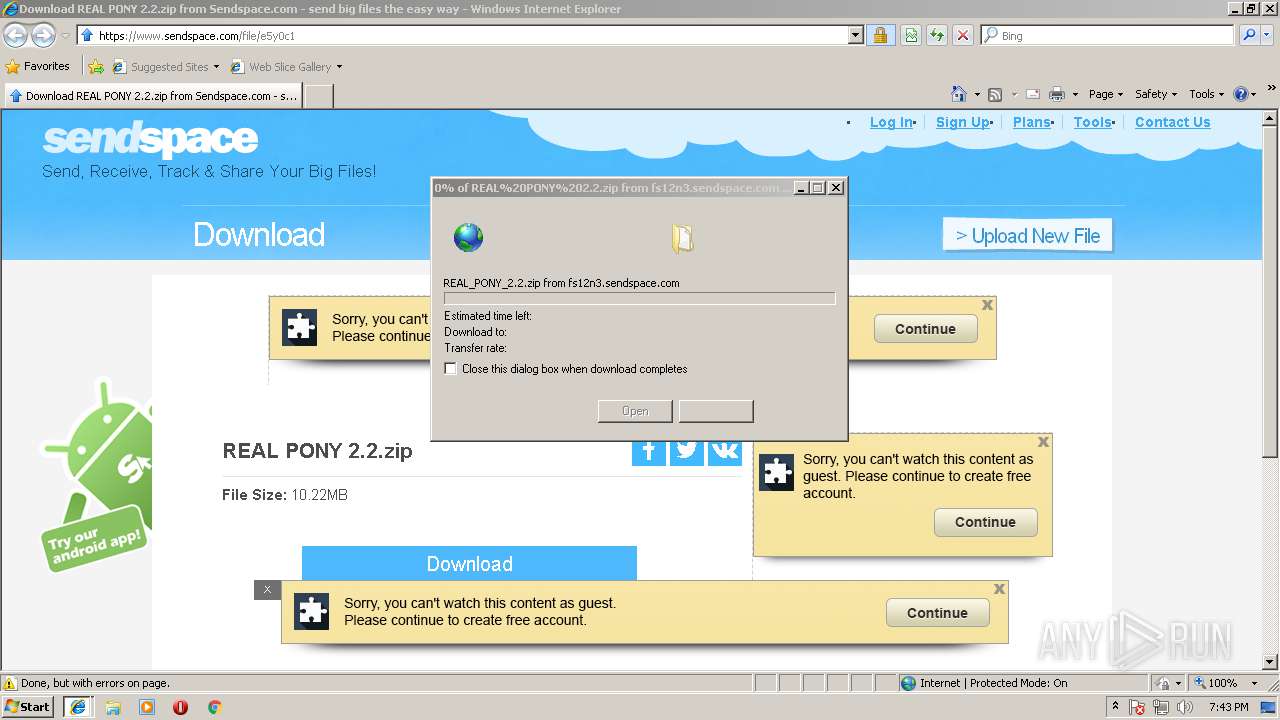The height and width of the screenshot is (720, 1280).
Task: Expand search provider dropdown arrow
Action: point(1268,35)
